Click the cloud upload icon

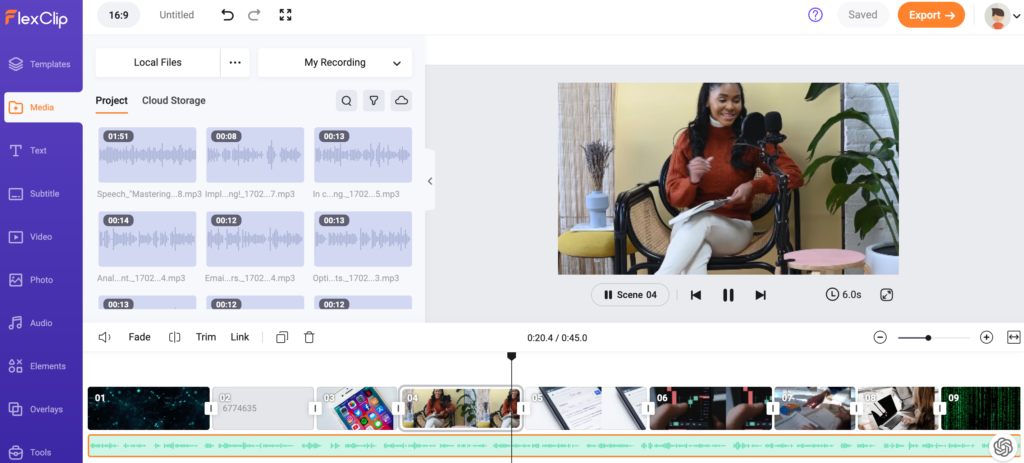point(401,100)
